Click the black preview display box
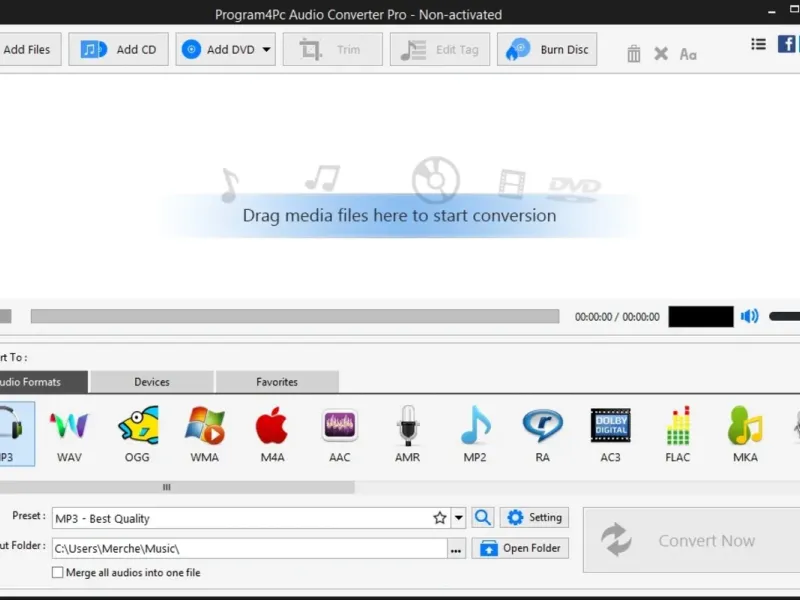This screenshot has height=600, width=800. (x=701, y=316)
